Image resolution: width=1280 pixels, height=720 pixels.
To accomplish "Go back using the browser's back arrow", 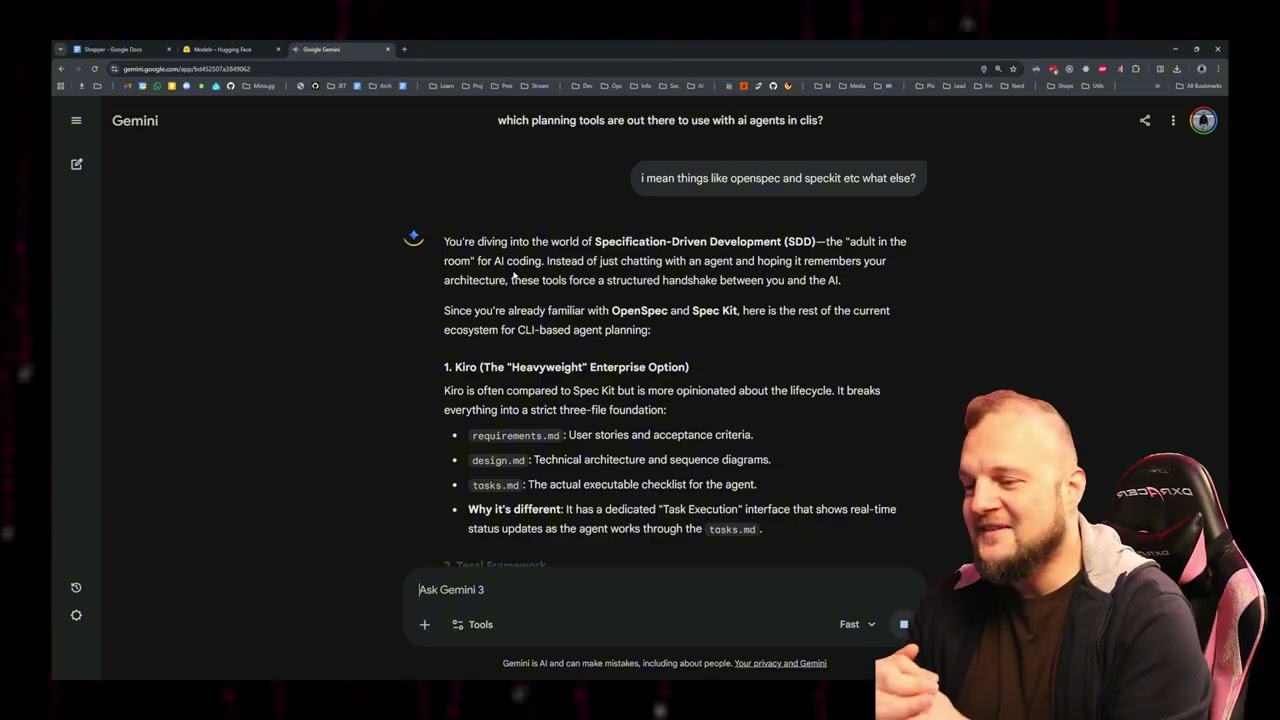I will (62, 69).
